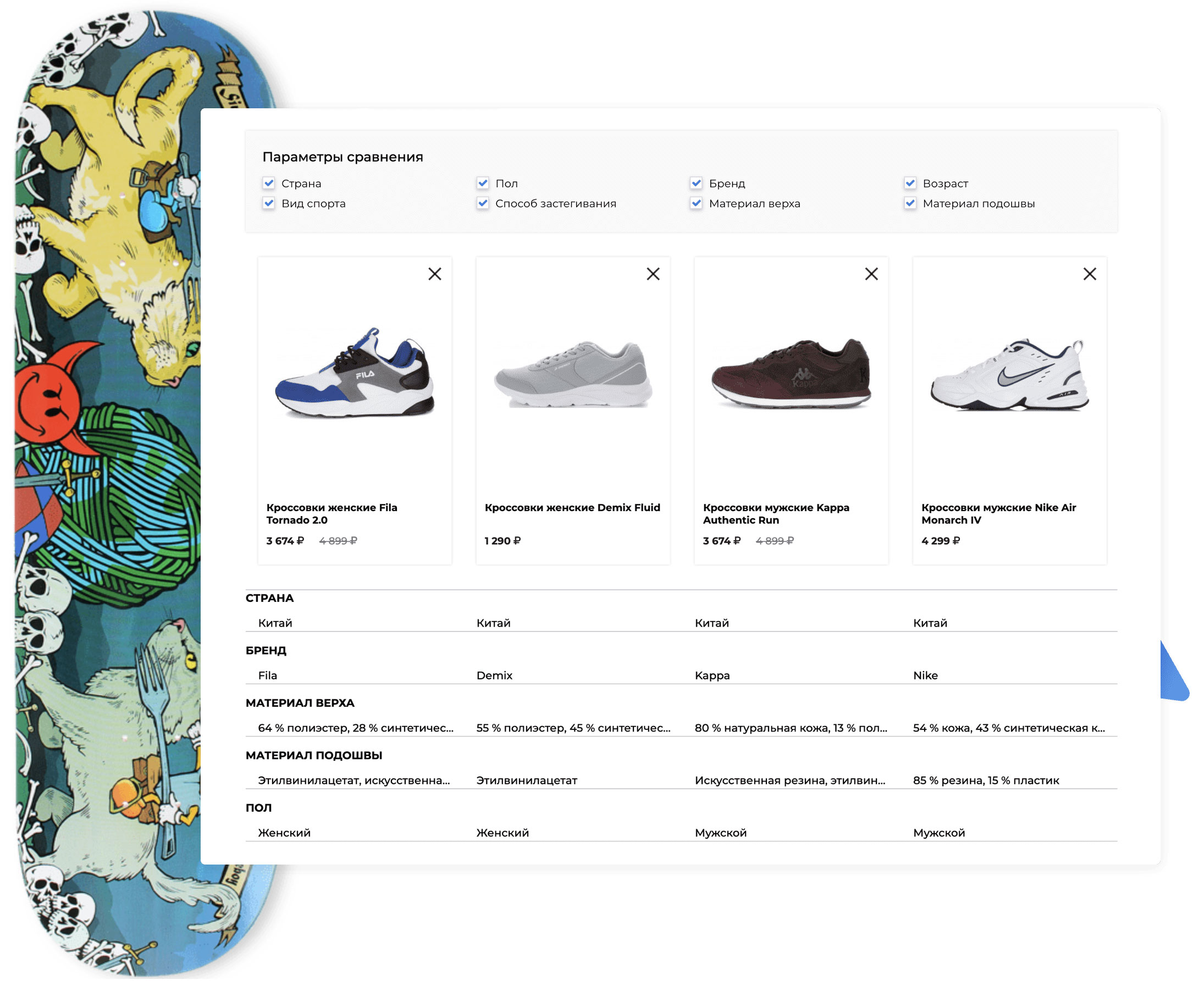This screenshot has width=1204, height=997.
Task: Remove Demix Fluid sneakers from comparison
Action: click(653, 274)
